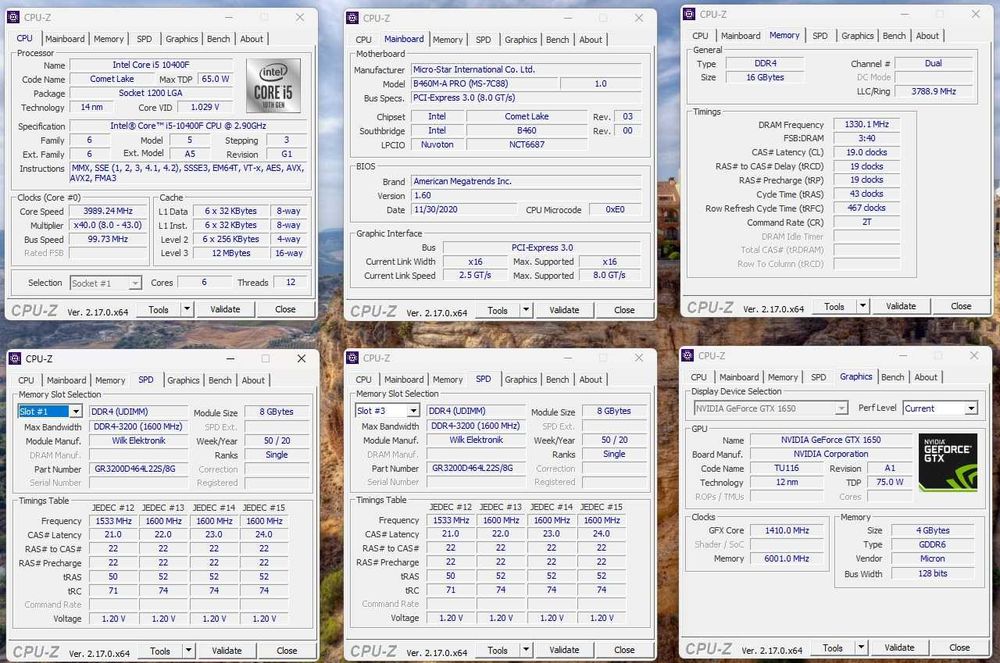Click the NVIDIA GeForce GTX logo
1000x663 pixels.
point(948,462)
